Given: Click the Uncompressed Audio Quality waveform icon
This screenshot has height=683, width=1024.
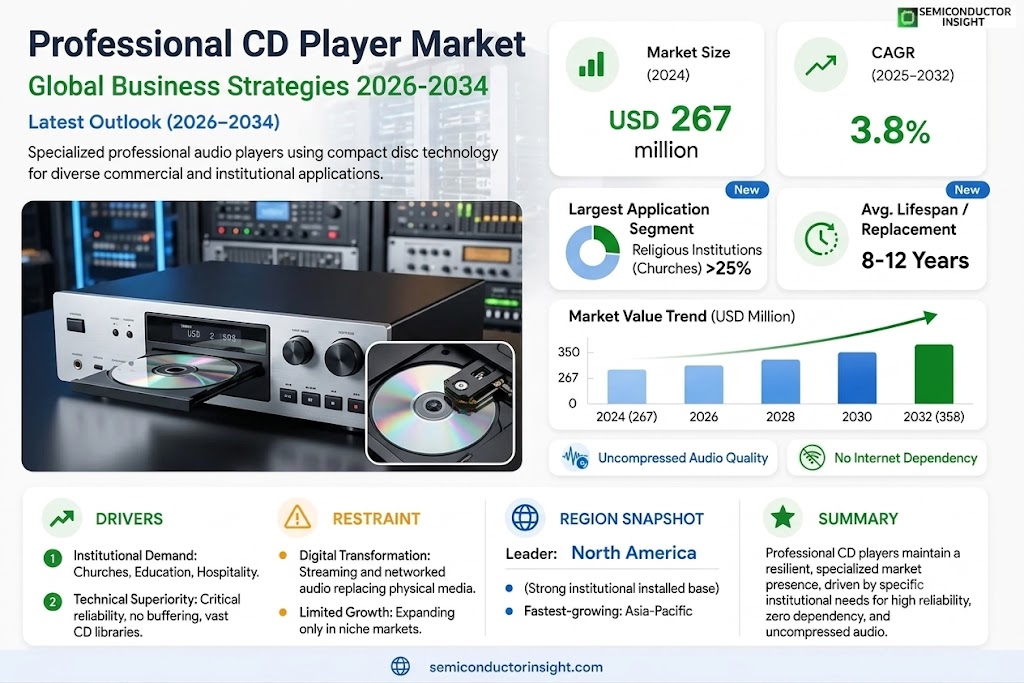Looking at the screenshot, I should click(575, 458).
